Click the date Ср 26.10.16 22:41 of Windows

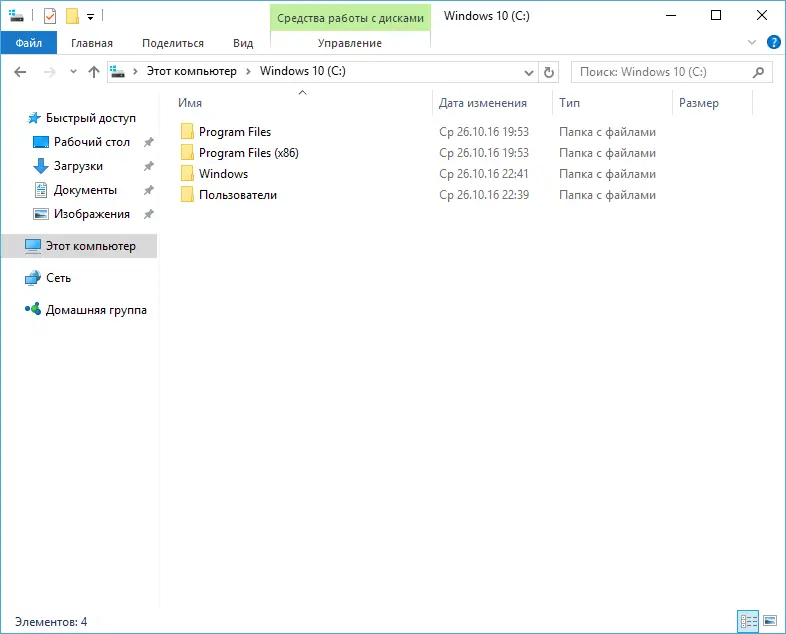[x=484, y=174]
